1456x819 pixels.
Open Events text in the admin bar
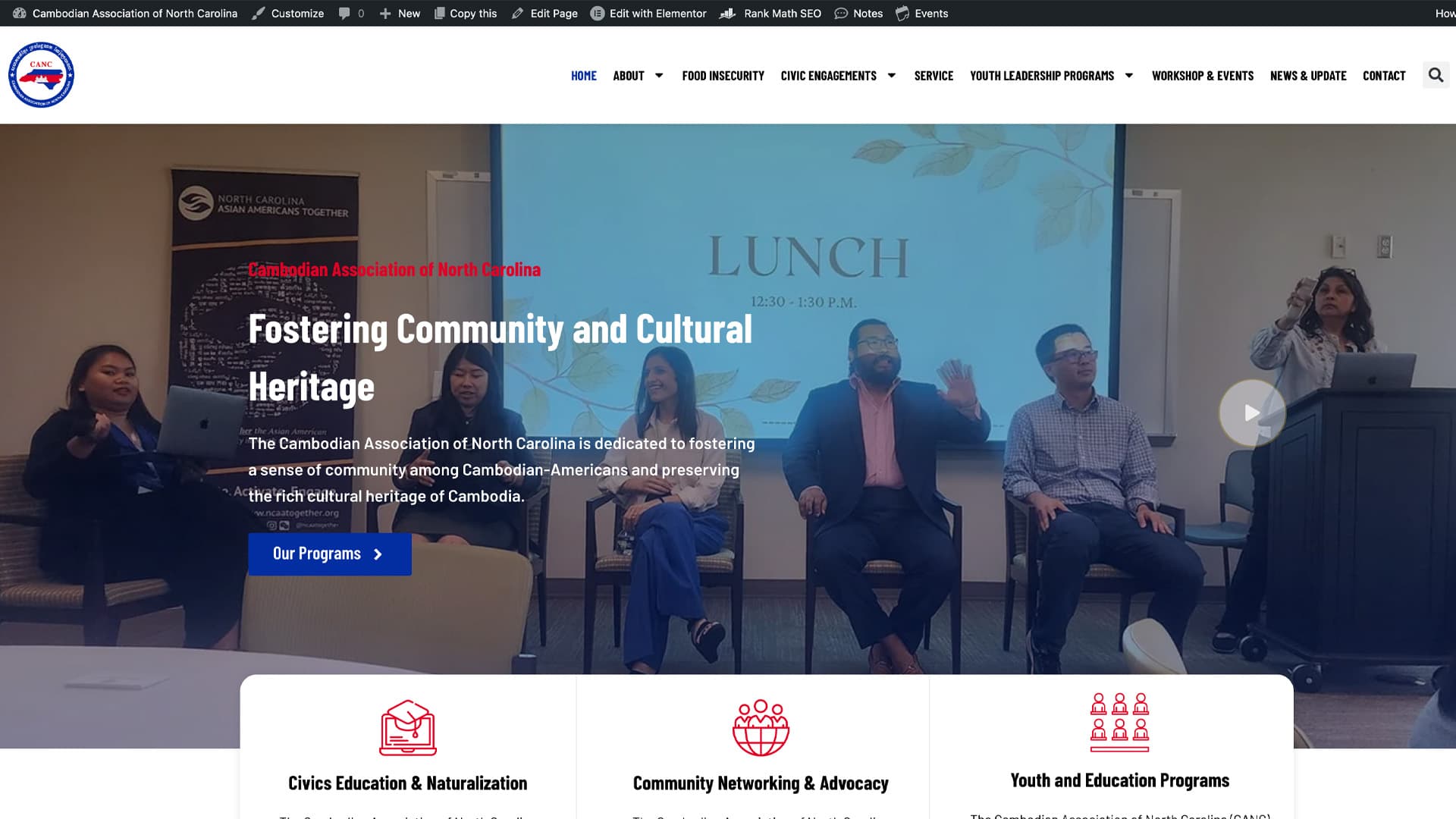[931, 13]
